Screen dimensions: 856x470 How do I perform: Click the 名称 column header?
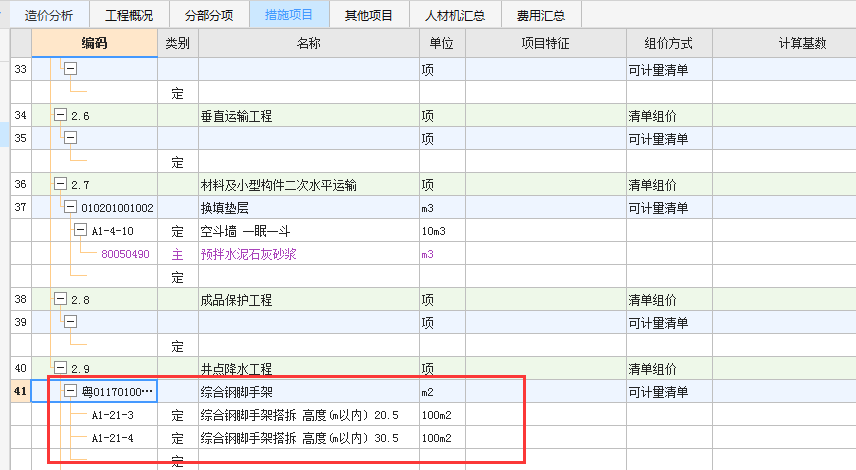coord(309,43)
